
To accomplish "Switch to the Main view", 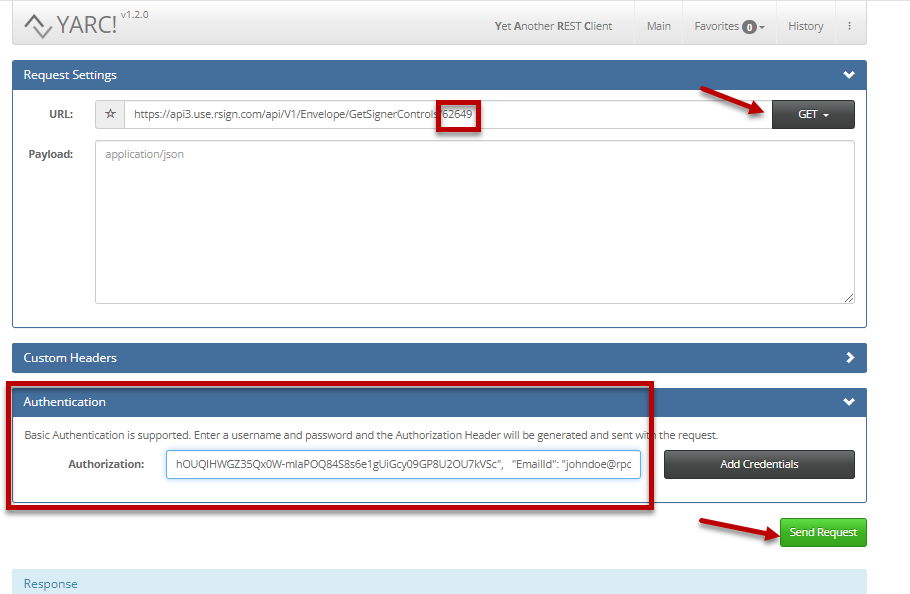I will pyautogui.click(x=658, y=26).
